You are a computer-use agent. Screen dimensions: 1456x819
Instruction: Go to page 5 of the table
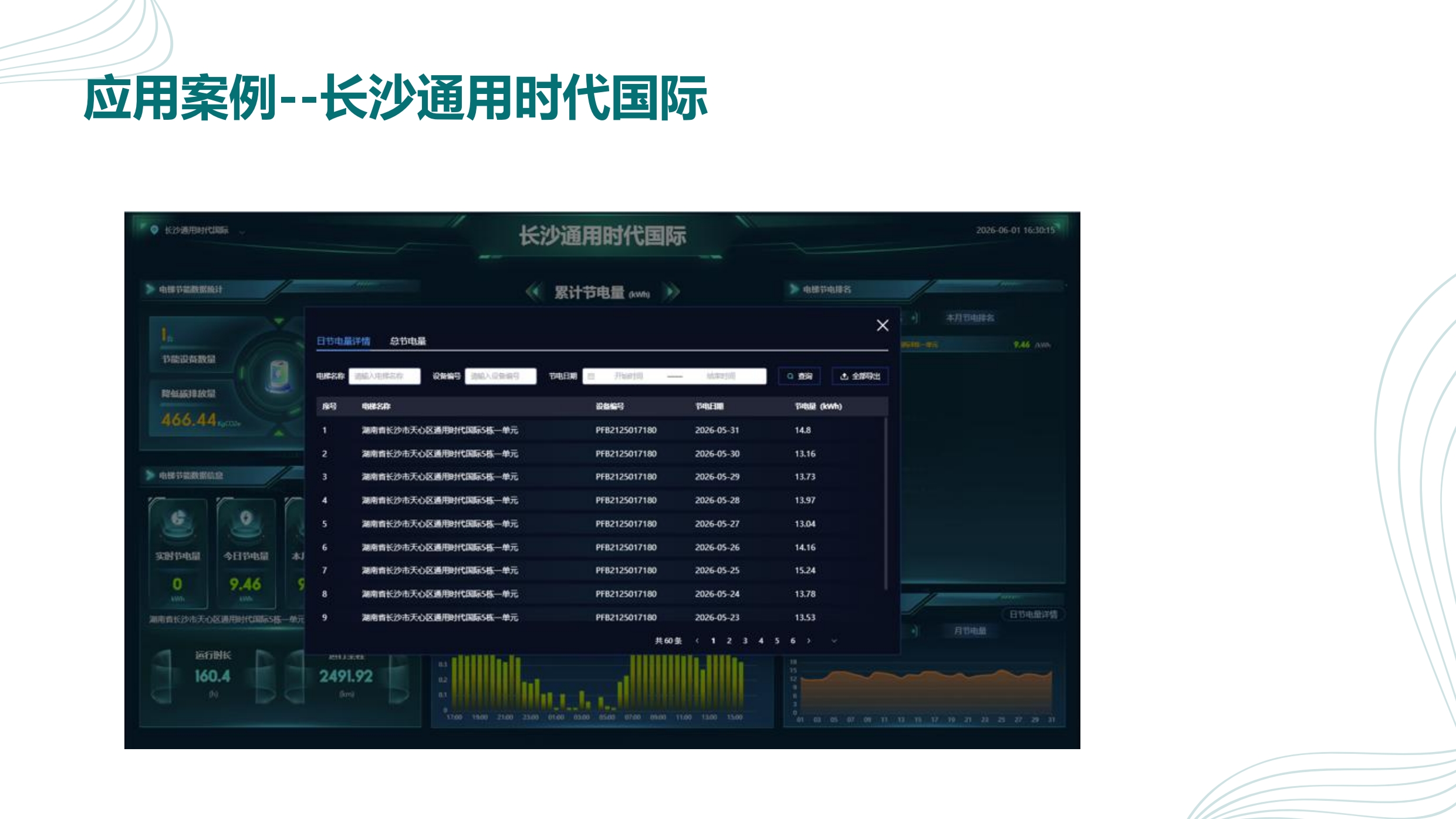click(x=777, y=641)
